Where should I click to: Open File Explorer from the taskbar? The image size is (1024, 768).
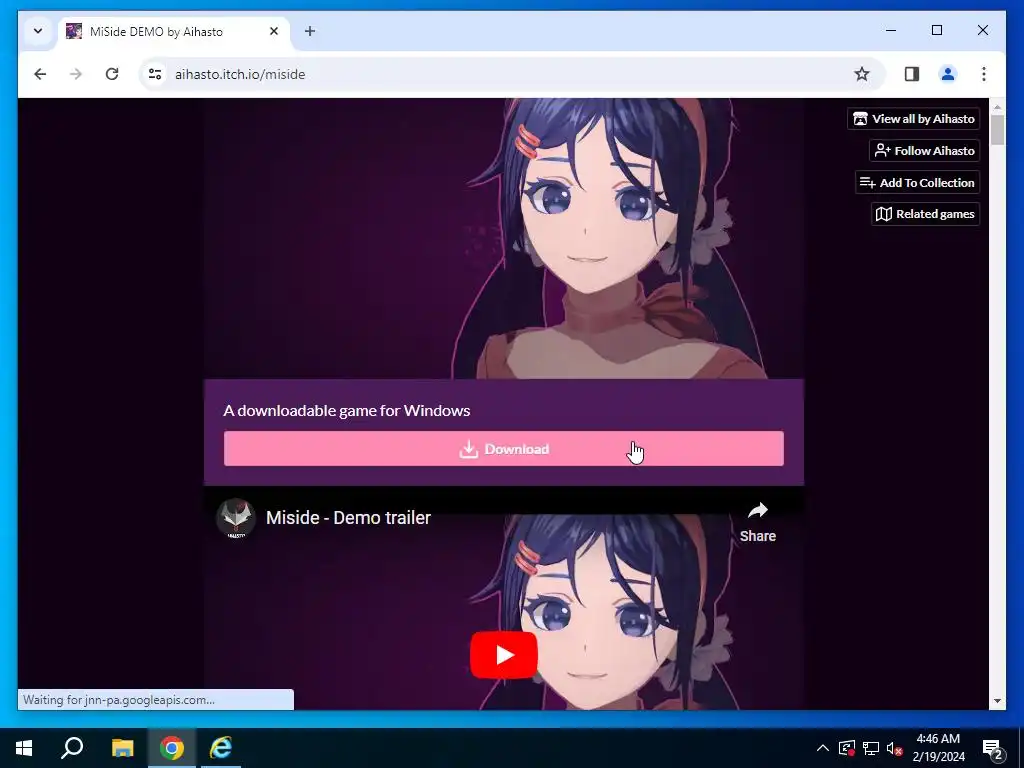tap(122, 748)
